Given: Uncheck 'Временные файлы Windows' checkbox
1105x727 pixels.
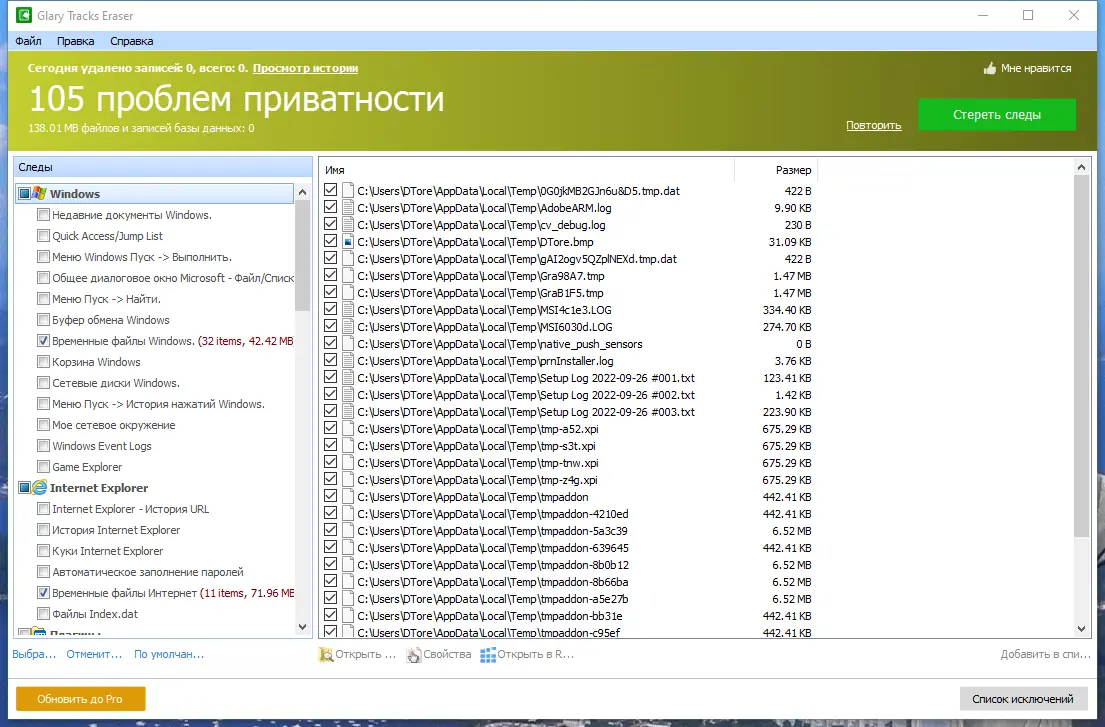Looking at the screenshot, I should click(x=43, y=341).
